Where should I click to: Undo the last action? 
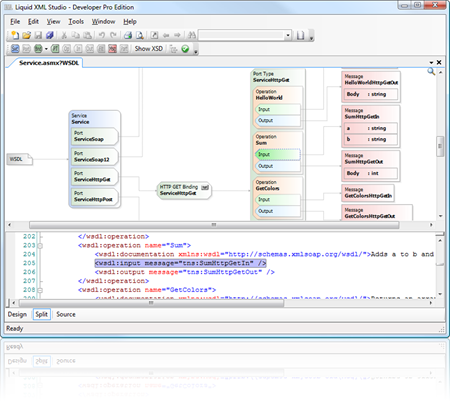pos(102,35)
